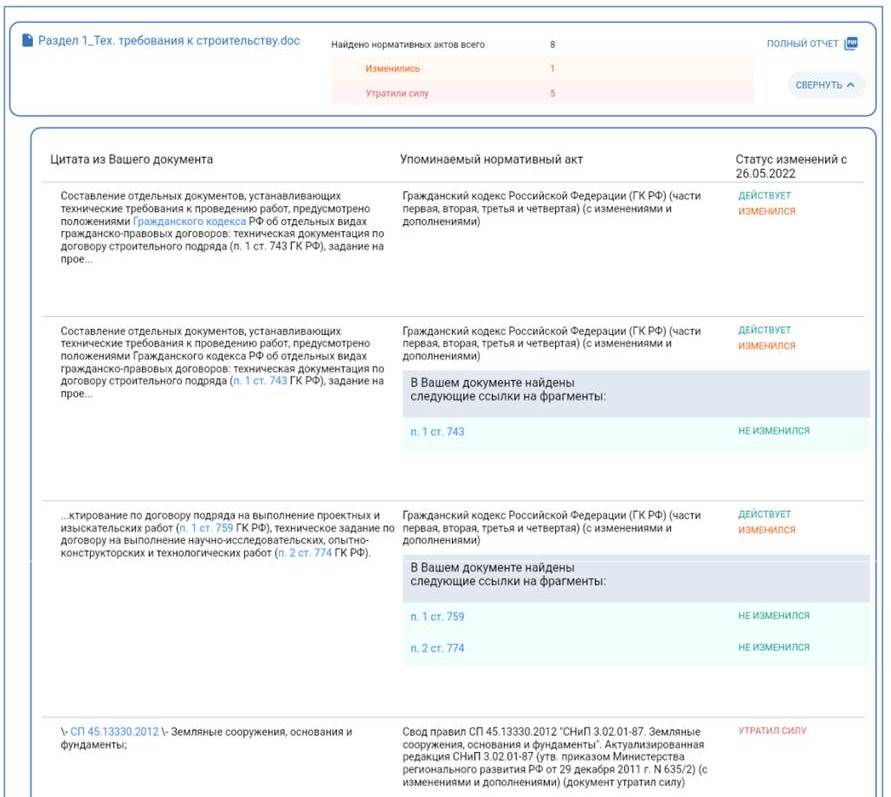Viewport: 891px width, 797px height.
Task: Click the Упоминаемый нормативный акт column header
Action: point(492,160)
